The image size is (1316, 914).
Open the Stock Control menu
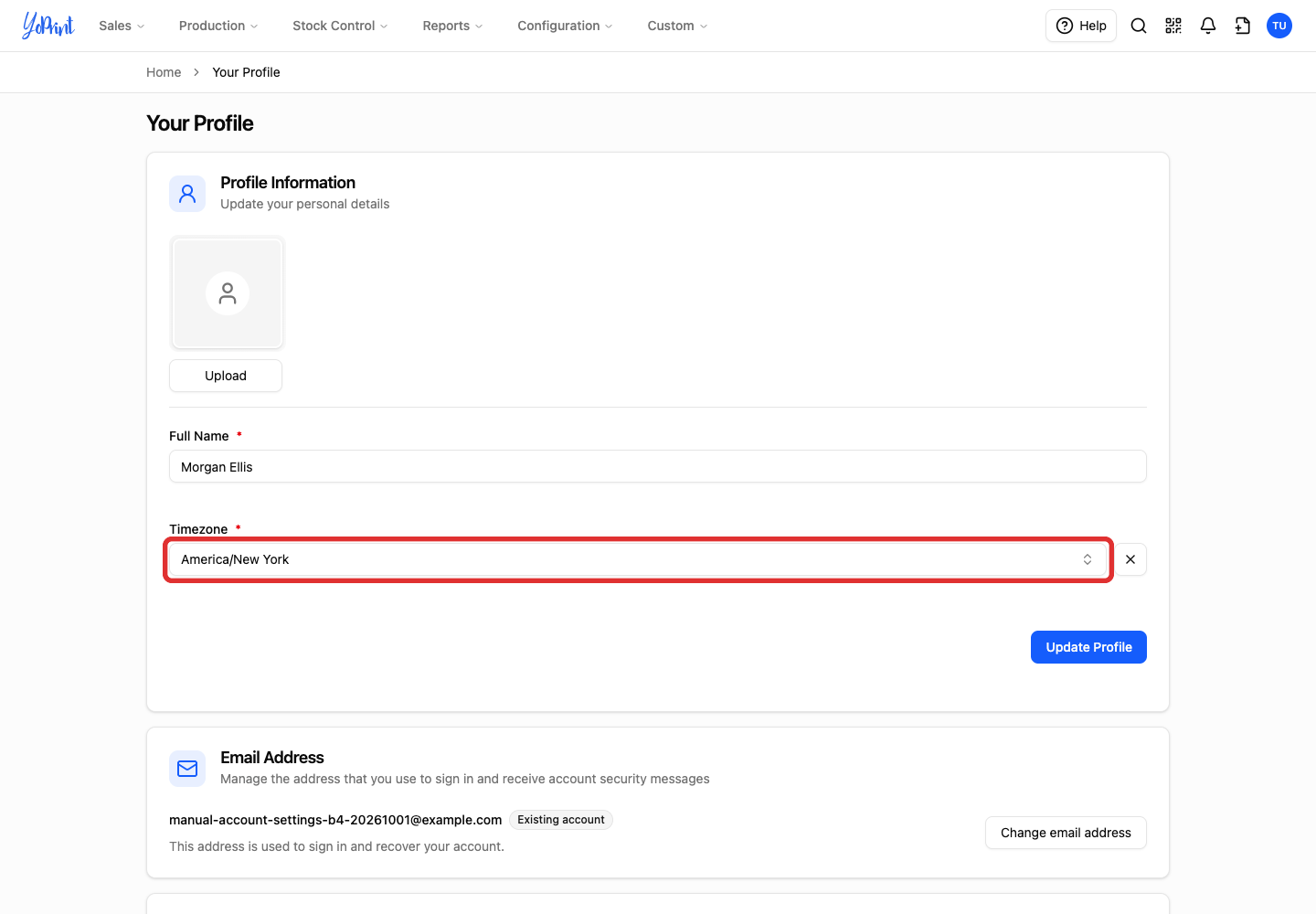coord(340,26)
